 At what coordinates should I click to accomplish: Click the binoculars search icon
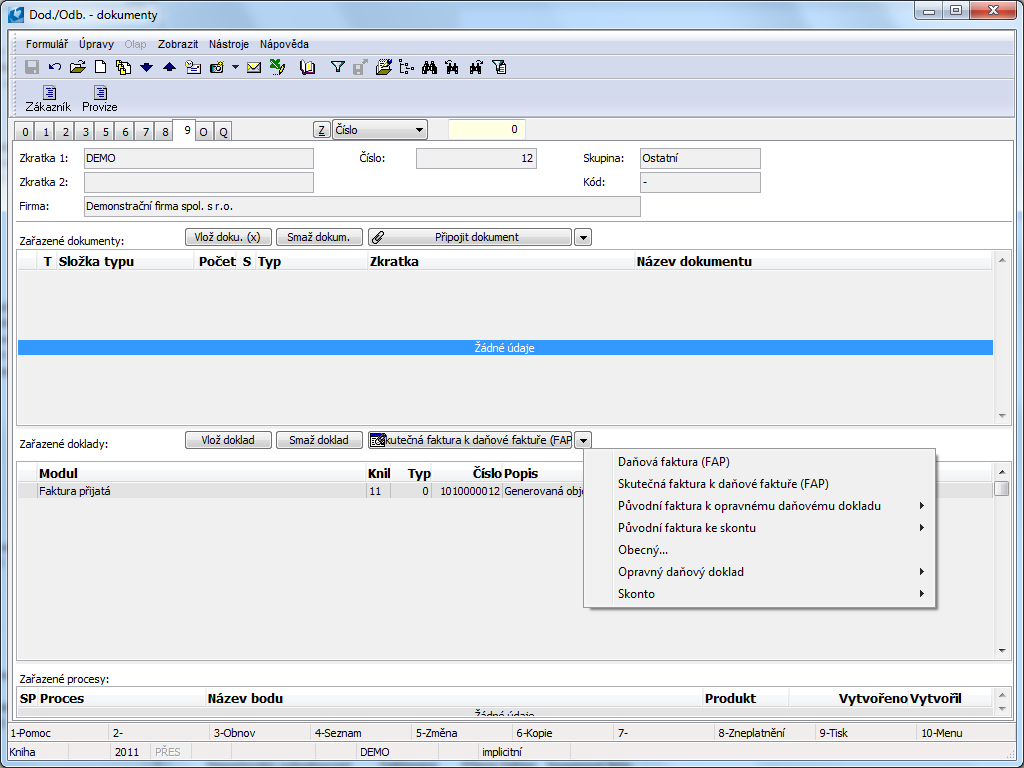pos(429,68)
